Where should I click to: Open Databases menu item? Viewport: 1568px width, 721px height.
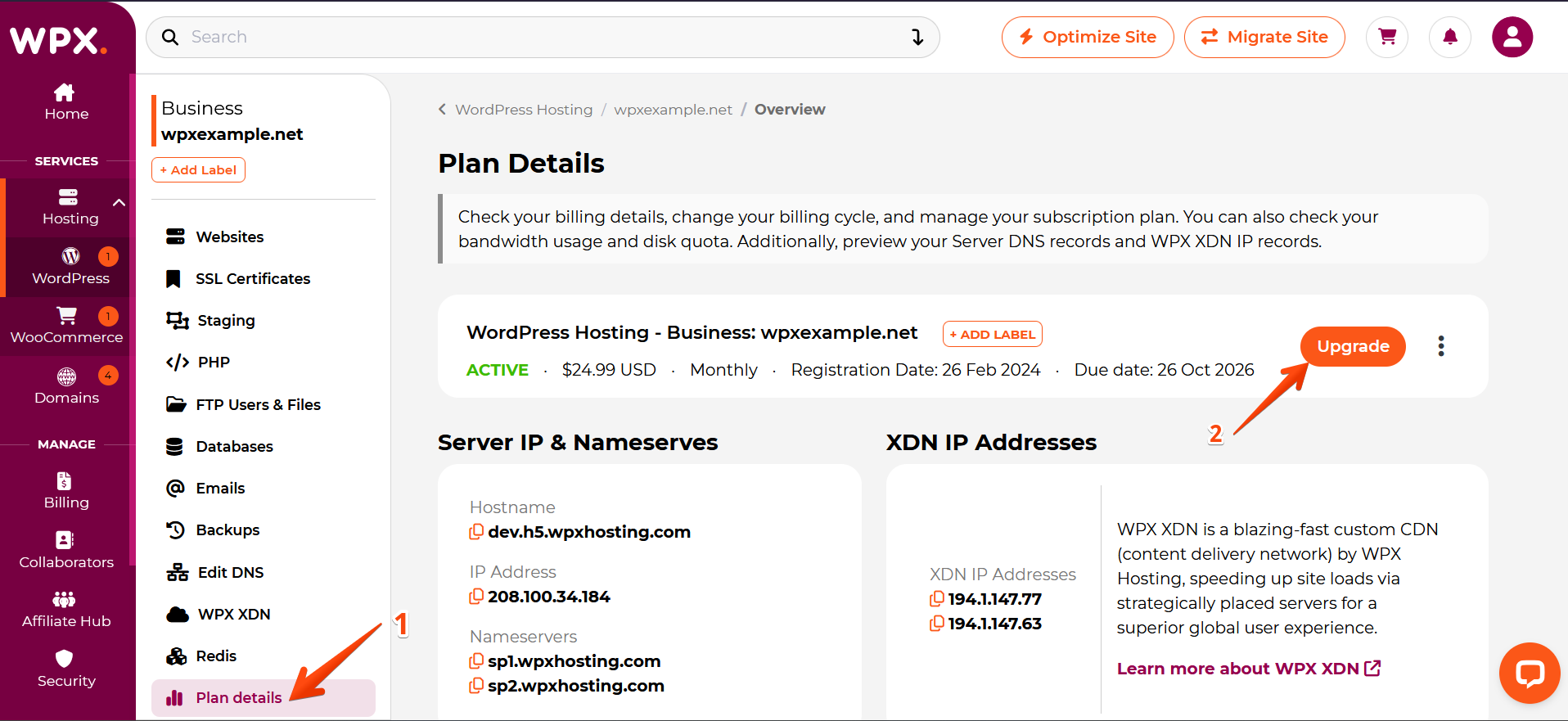click(x=263, y=446)
